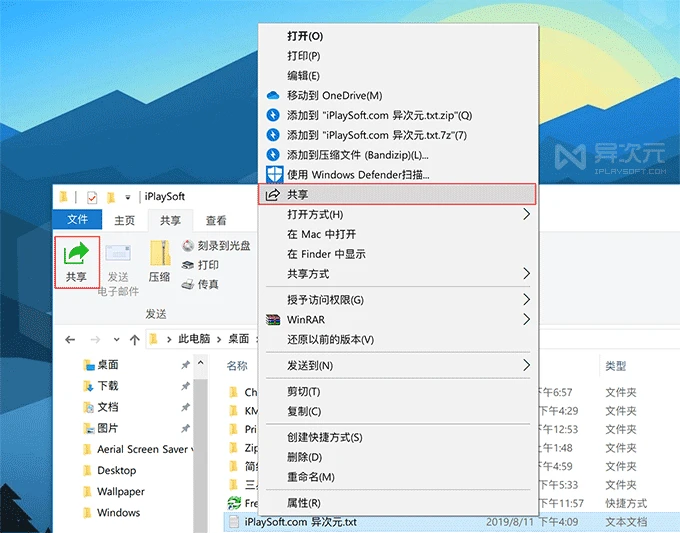The height and width of the screenshot is (533, 680).
Task: Click the properties checkmark icon in title bar
Action: point(91,197)
